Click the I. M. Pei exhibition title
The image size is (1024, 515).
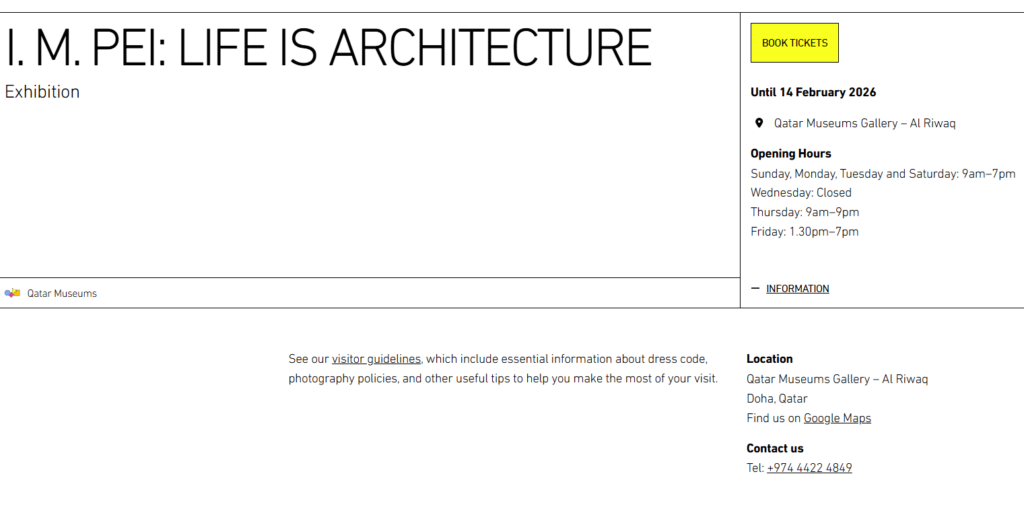pos(329,47)
